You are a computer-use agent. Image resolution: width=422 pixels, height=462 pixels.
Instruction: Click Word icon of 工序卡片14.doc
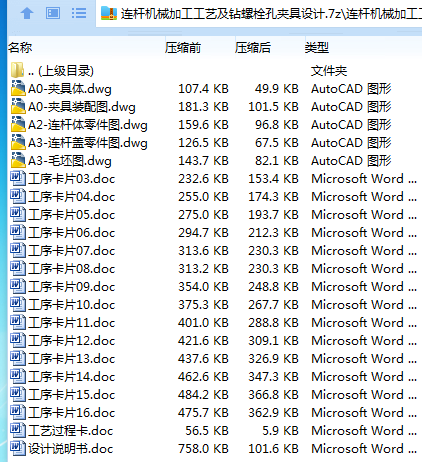18,376
